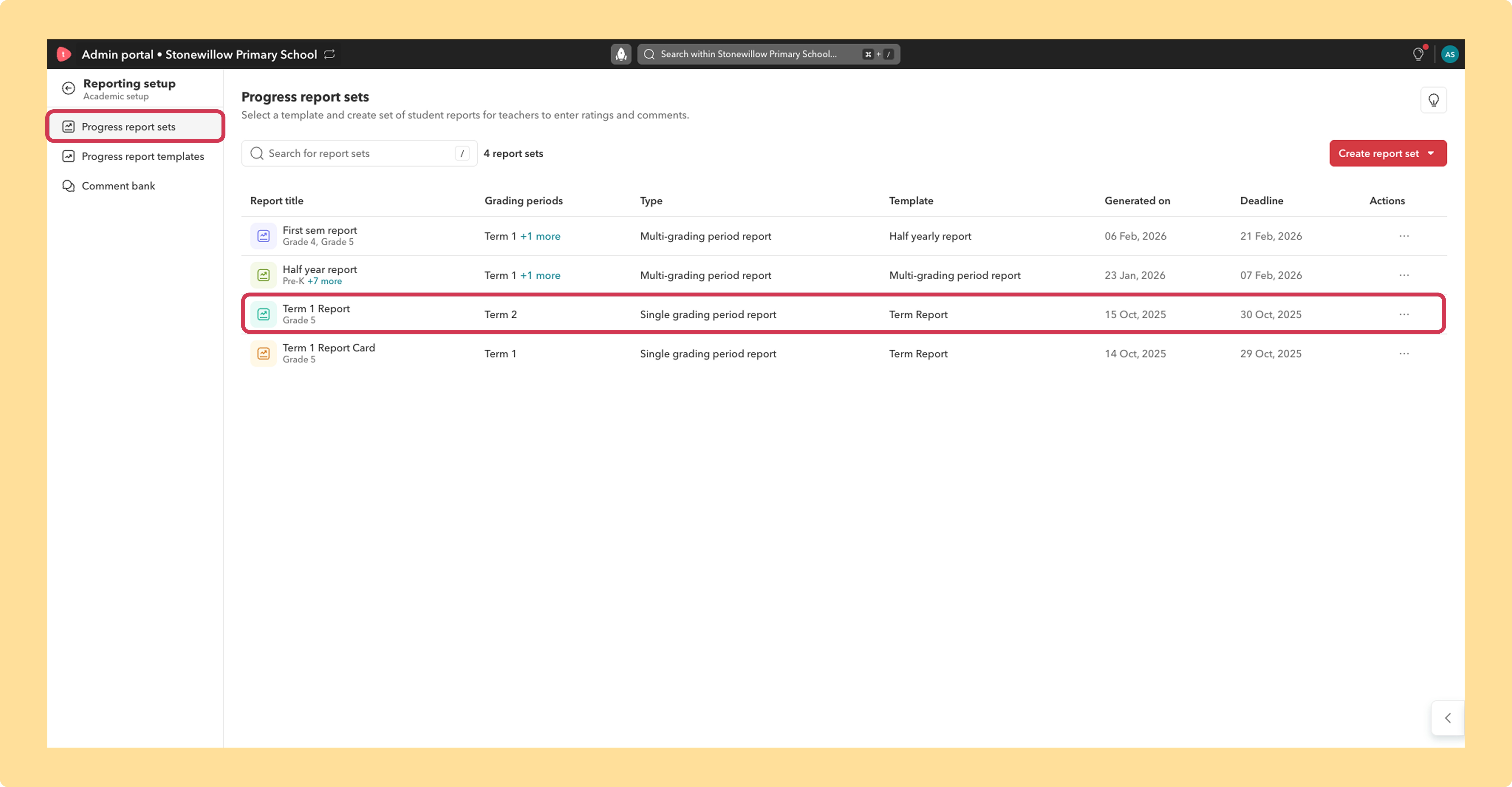
Task: Open the First sem report title
Action: [320, 230]
